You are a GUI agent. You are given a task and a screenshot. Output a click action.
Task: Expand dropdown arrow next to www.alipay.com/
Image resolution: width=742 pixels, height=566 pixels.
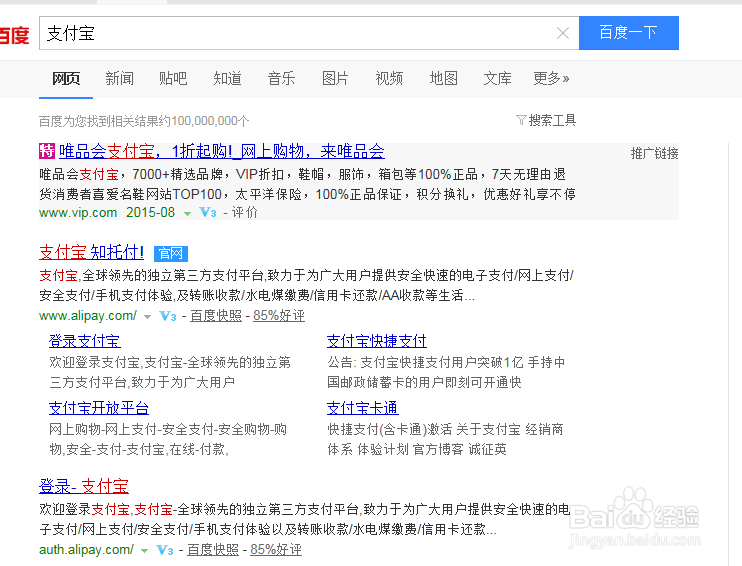(148, 317)
